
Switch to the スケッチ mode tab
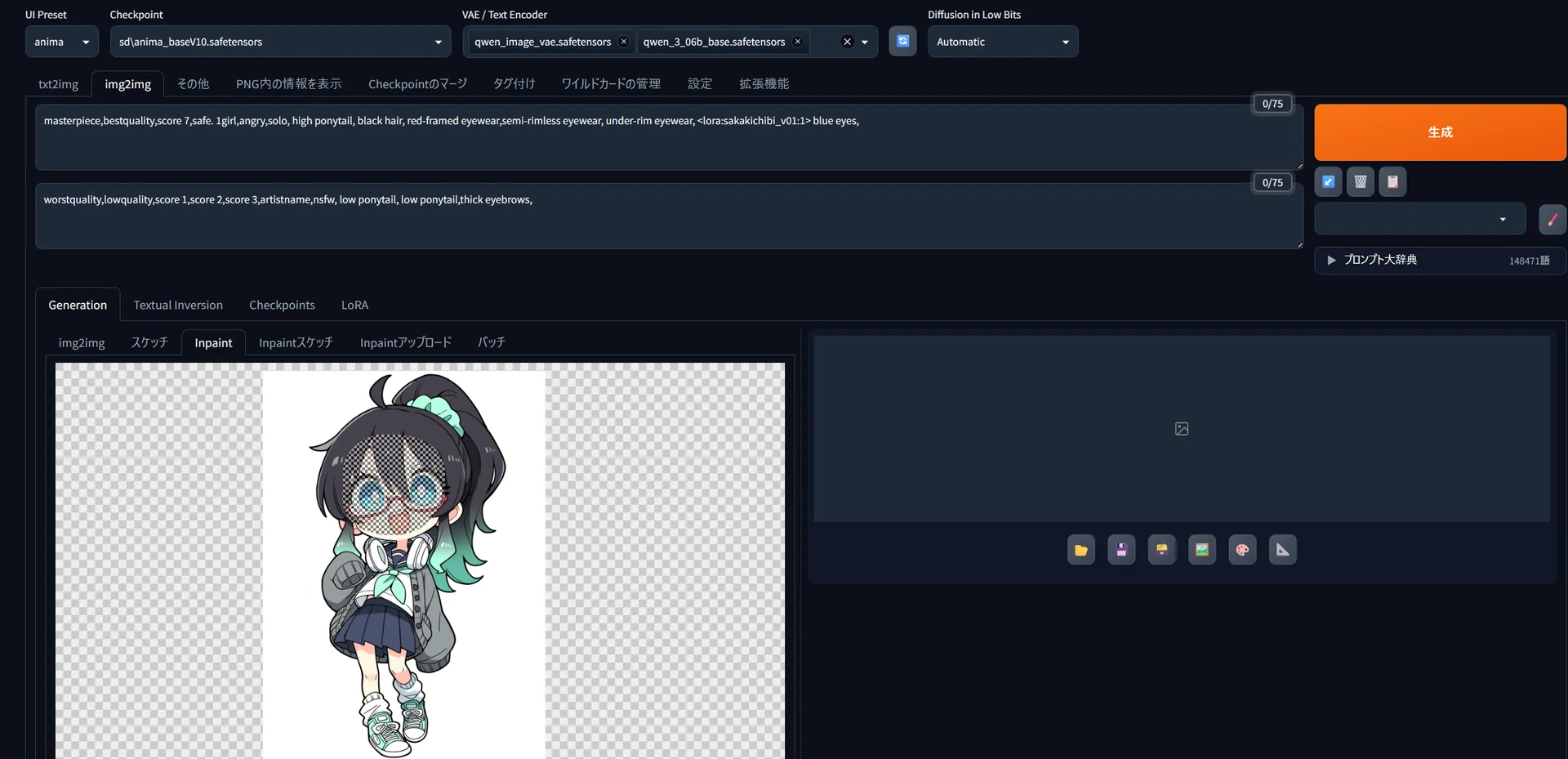[149, 342]
